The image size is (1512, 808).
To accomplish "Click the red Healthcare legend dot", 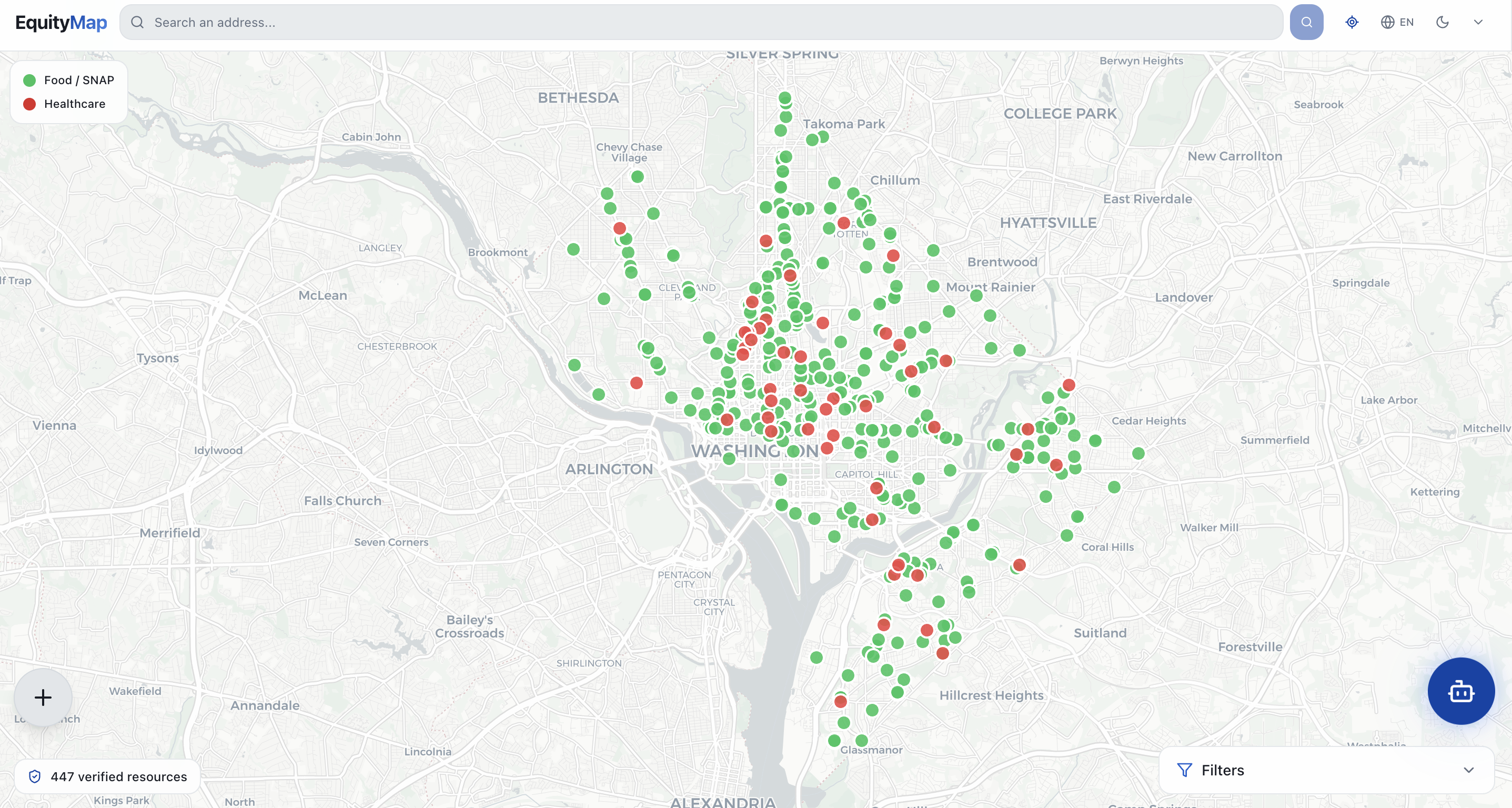I will click(x=29, y=104).
